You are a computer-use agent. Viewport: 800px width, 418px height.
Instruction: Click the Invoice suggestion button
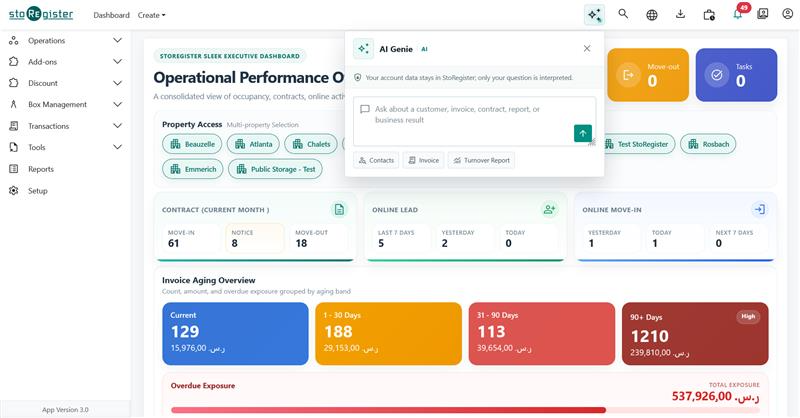pos(423,160)
